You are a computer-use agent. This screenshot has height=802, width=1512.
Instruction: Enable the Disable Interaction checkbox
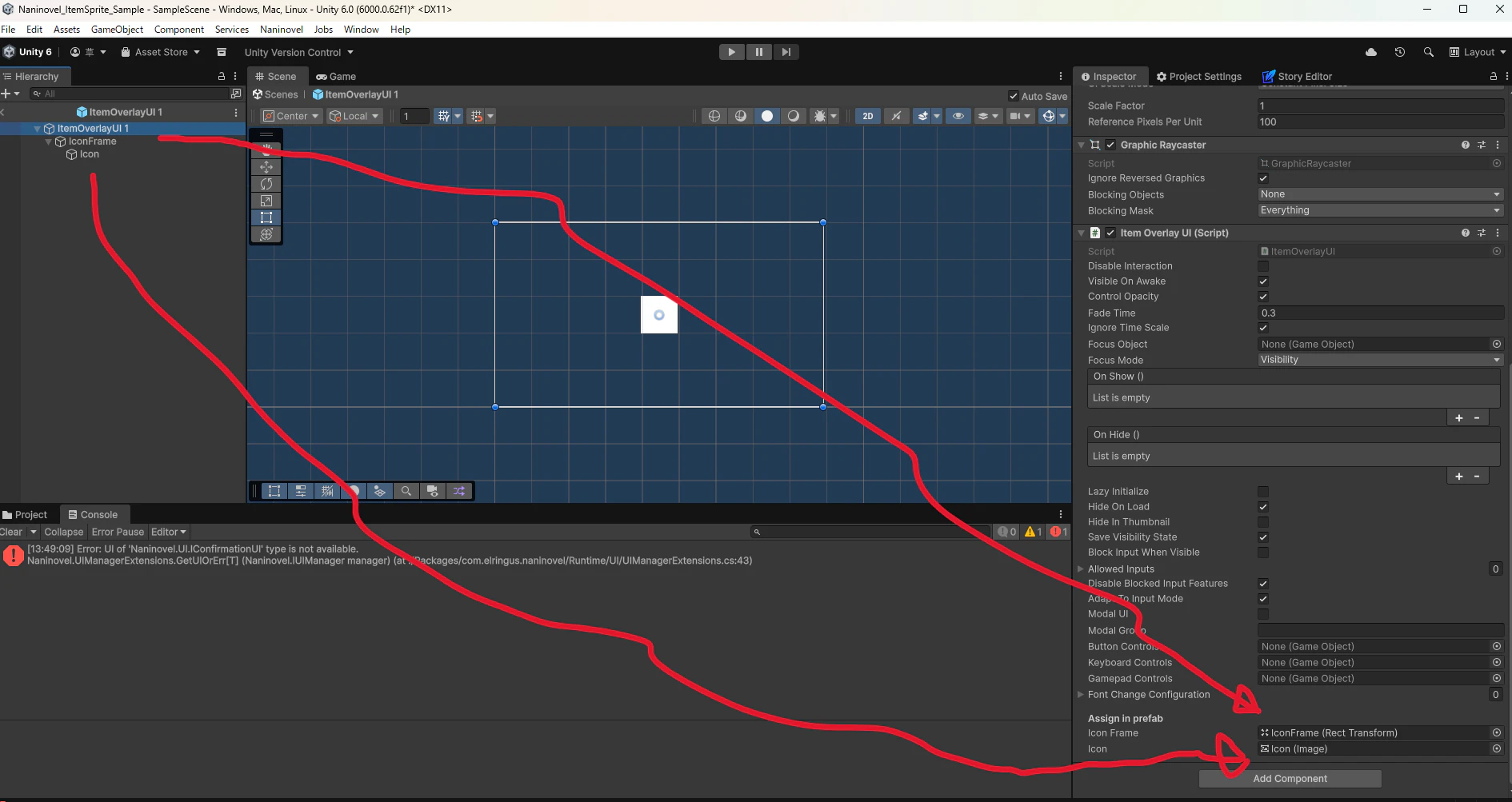pyautogui.click(x=1263, y=266)
